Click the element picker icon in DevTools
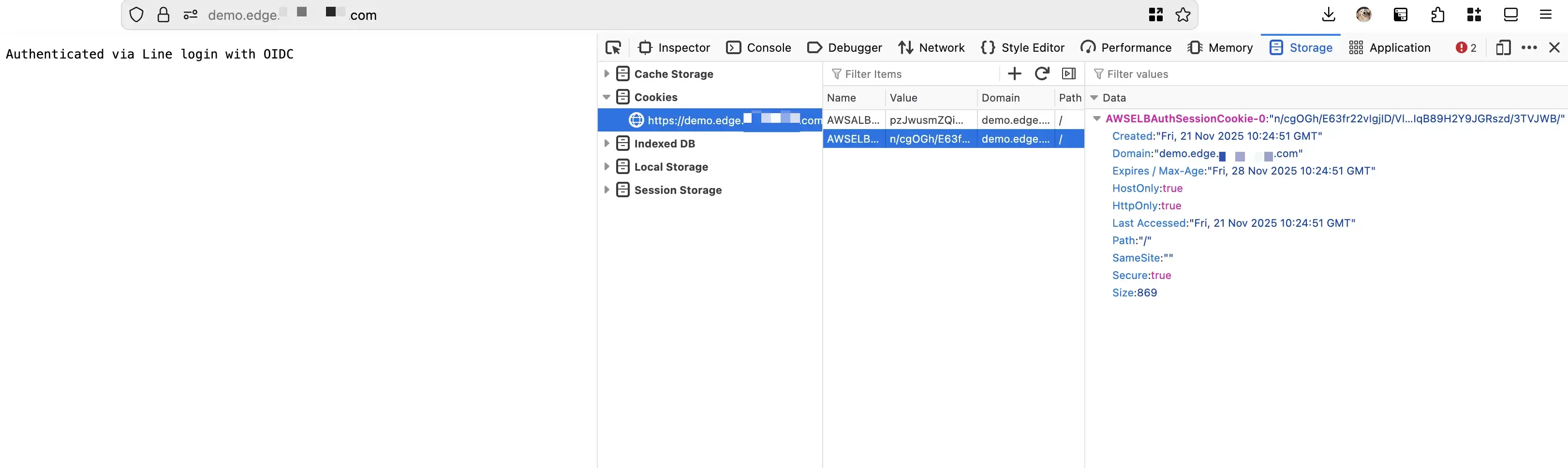This screenshot has width=1568, height=468. [x=613, y=47]
